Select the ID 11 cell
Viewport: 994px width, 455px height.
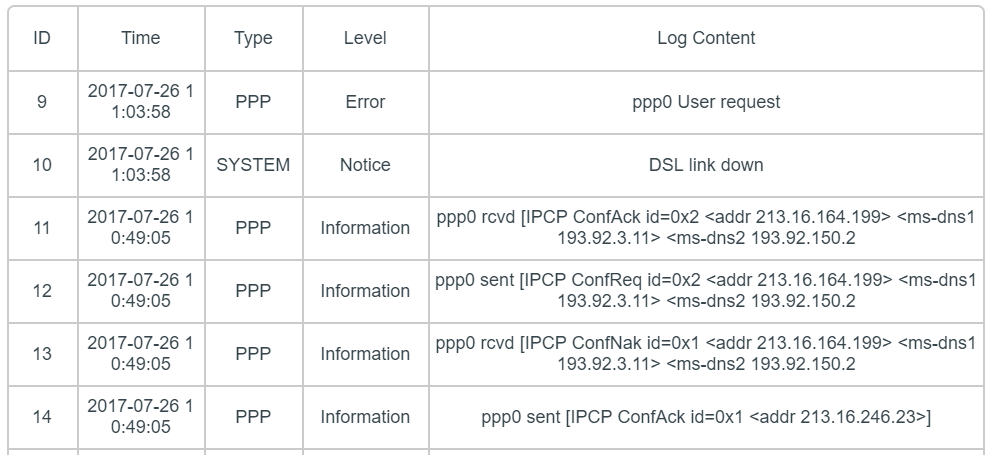(42, 228)
